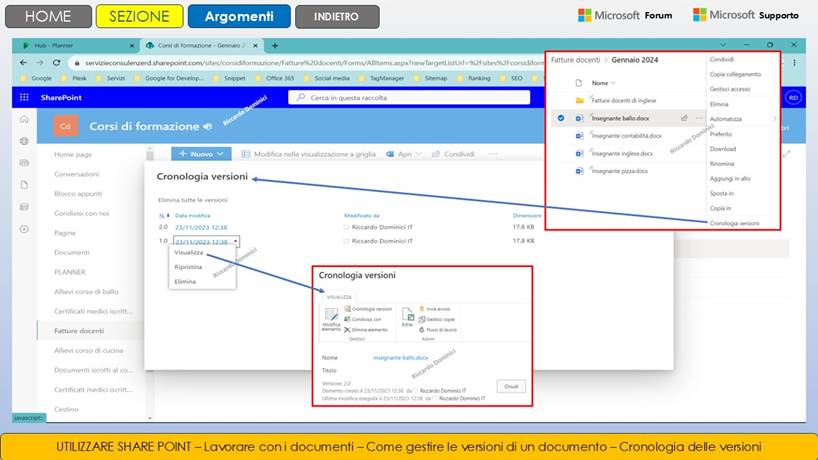The image size is (818, 460).
Task: Click Elimina elemento in the ribbon
Action: tap(366, 330)
